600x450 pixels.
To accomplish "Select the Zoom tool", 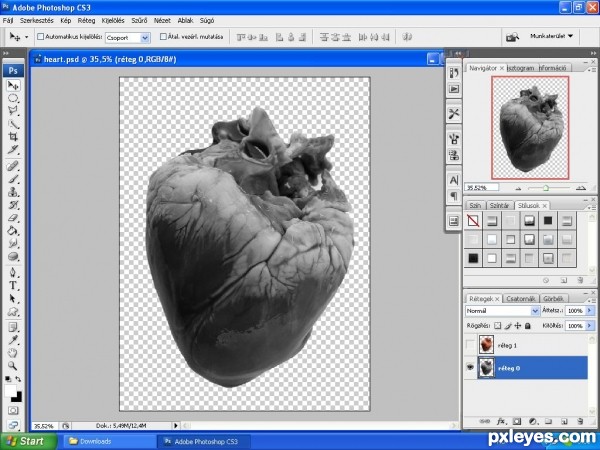I will pyautogui.click(x=13, y=366).
